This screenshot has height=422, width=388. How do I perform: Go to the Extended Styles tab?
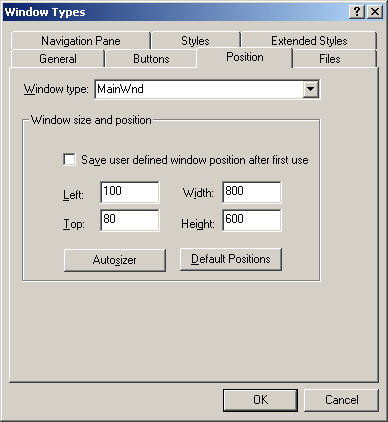pyautogui.click(x=309, y=41)
